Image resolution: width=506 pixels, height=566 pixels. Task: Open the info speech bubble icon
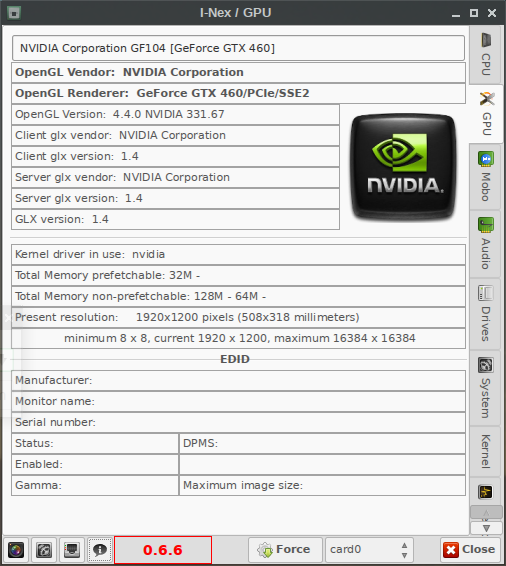[100, 550]
